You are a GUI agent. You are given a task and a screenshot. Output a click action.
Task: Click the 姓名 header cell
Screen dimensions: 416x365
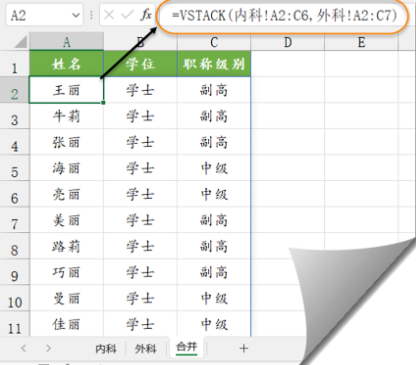point(67,63)
